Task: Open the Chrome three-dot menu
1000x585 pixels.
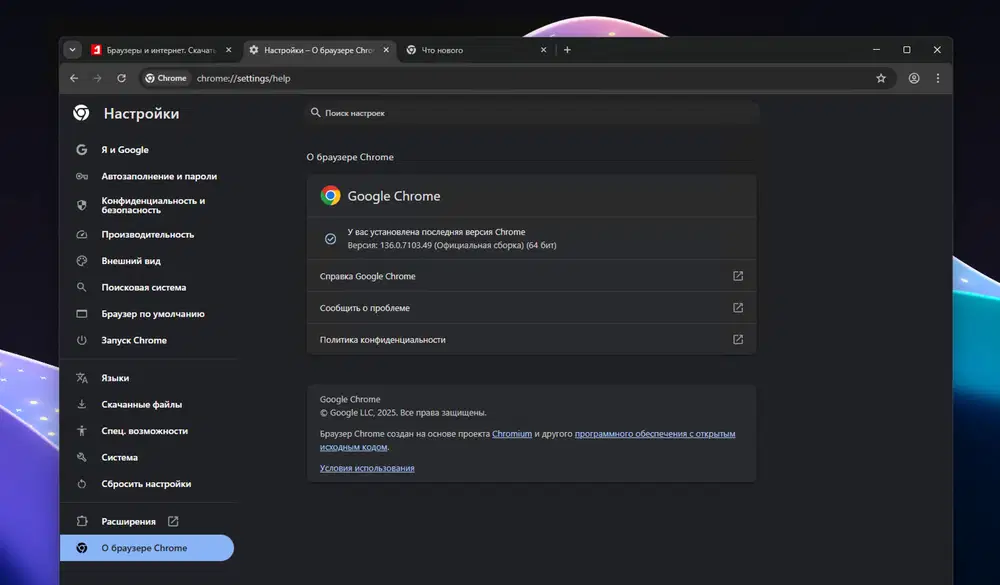Action: tap(938, 78)
